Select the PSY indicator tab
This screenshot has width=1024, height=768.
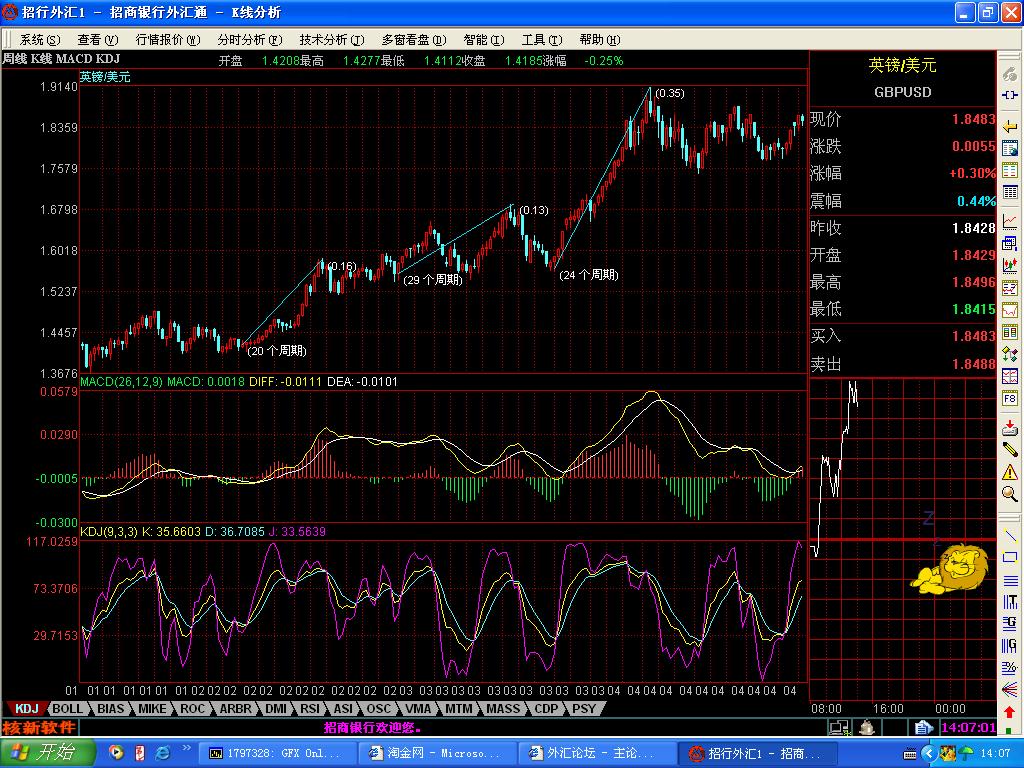pyautogui.click(x=583, y=709)
